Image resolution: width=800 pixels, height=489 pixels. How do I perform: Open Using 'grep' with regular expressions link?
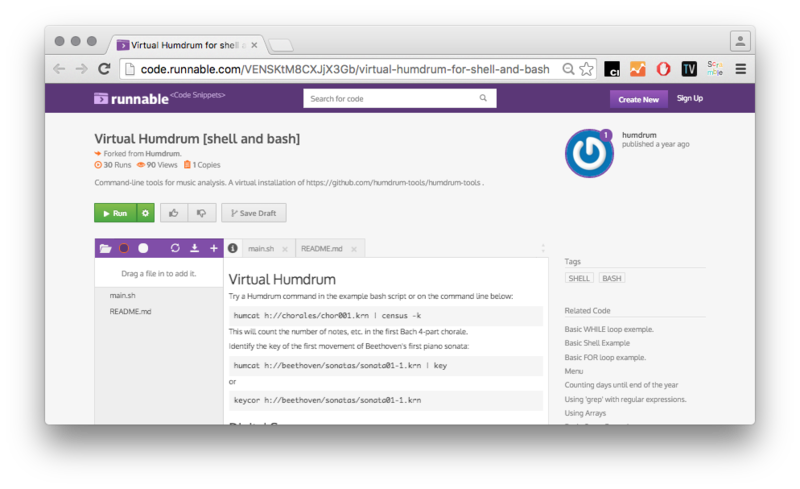click(x=626, y=399)
